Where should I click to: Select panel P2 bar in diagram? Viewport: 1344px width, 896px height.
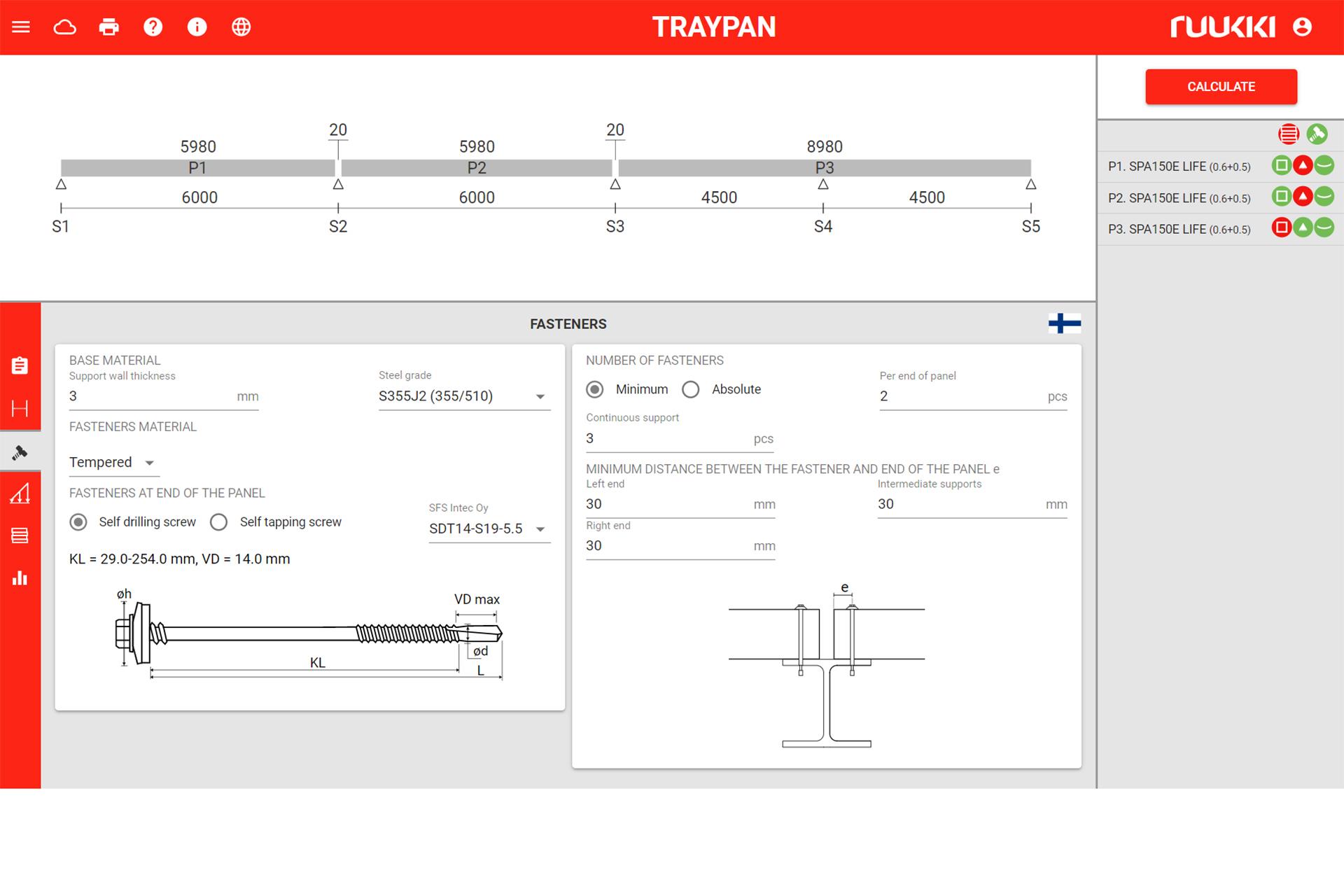point(477,168)
